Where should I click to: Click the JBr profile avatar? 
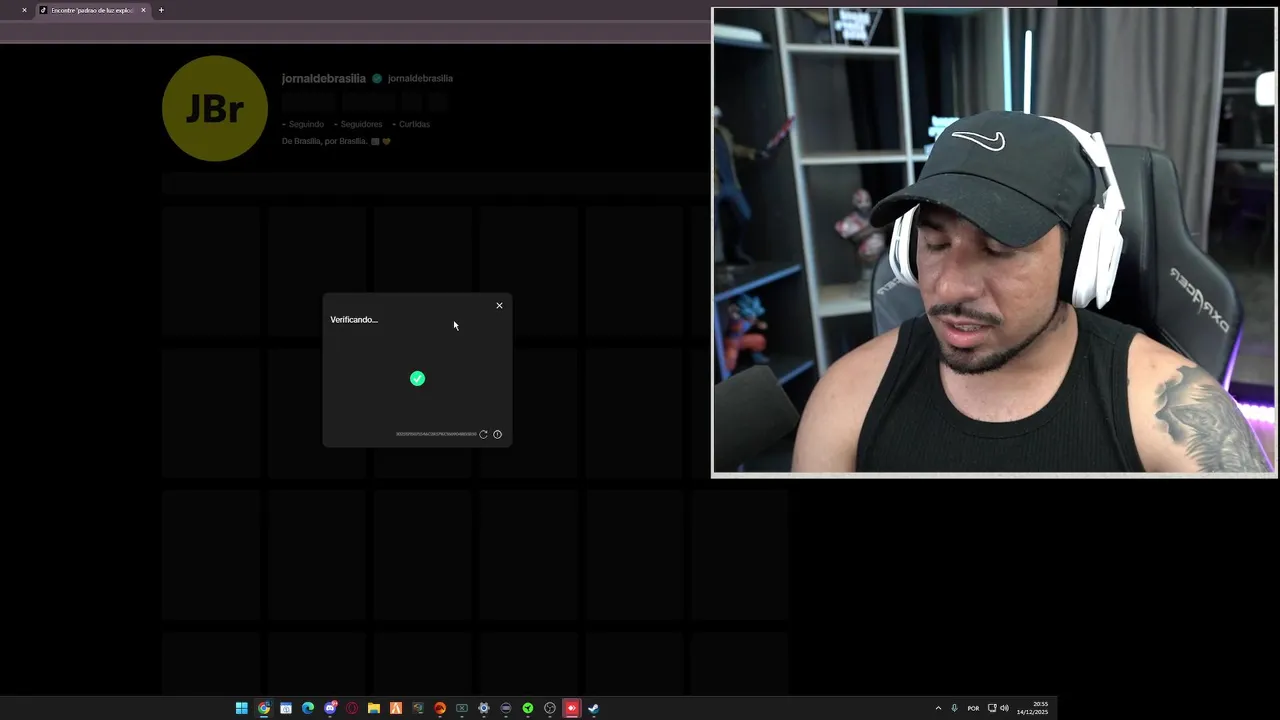tap(215, 108)
